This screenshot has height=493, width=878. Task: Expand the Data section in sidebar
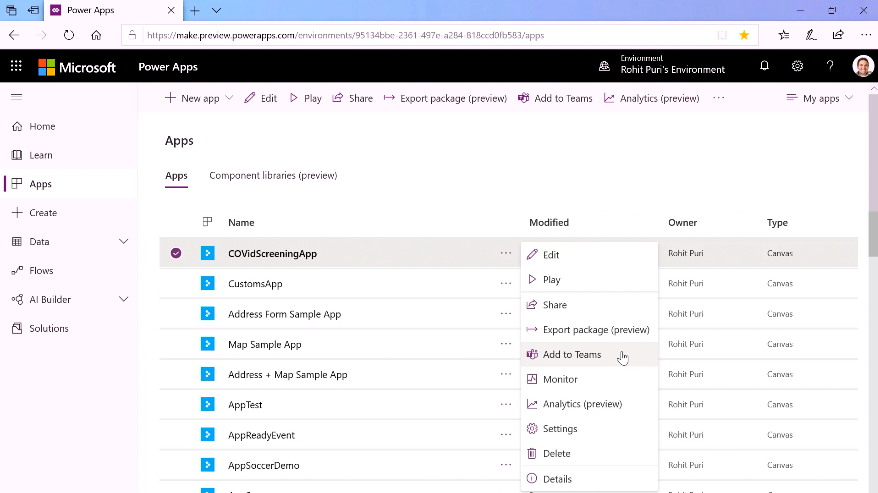pos(124,241)
